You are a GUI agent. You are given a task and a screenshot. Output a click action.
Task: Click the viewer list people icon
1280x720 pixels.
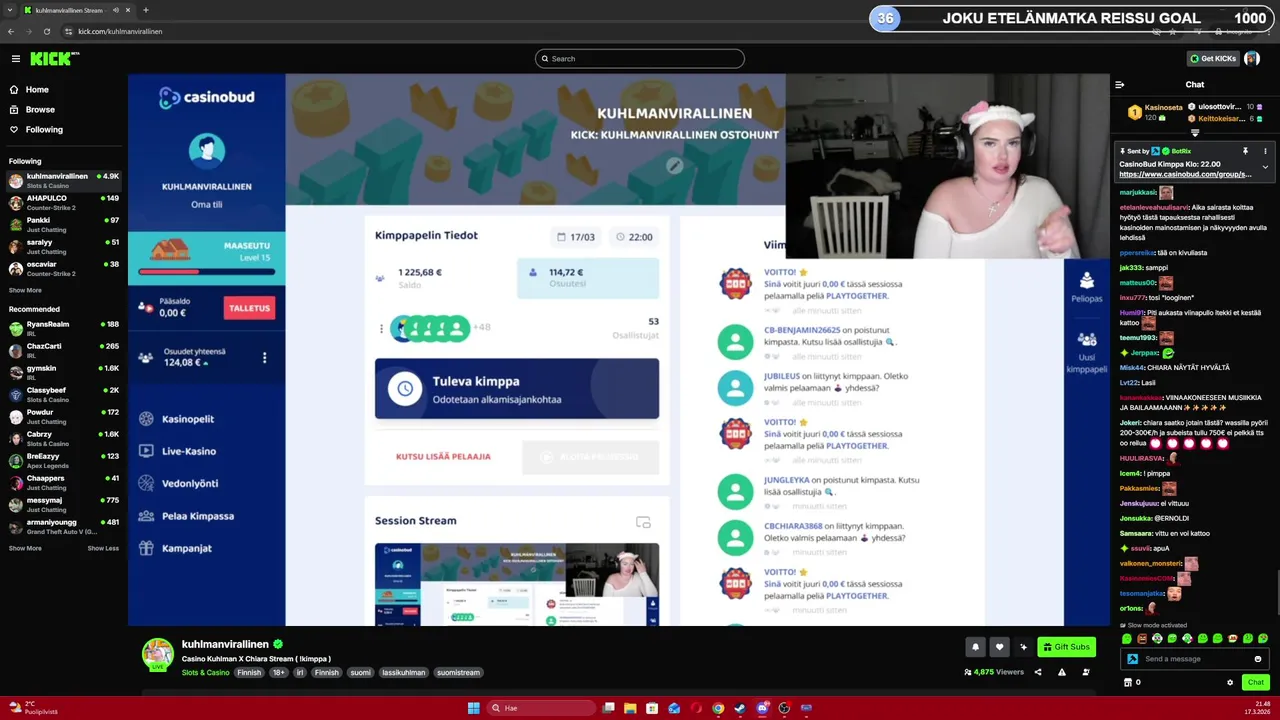[x=1086, y=672]
